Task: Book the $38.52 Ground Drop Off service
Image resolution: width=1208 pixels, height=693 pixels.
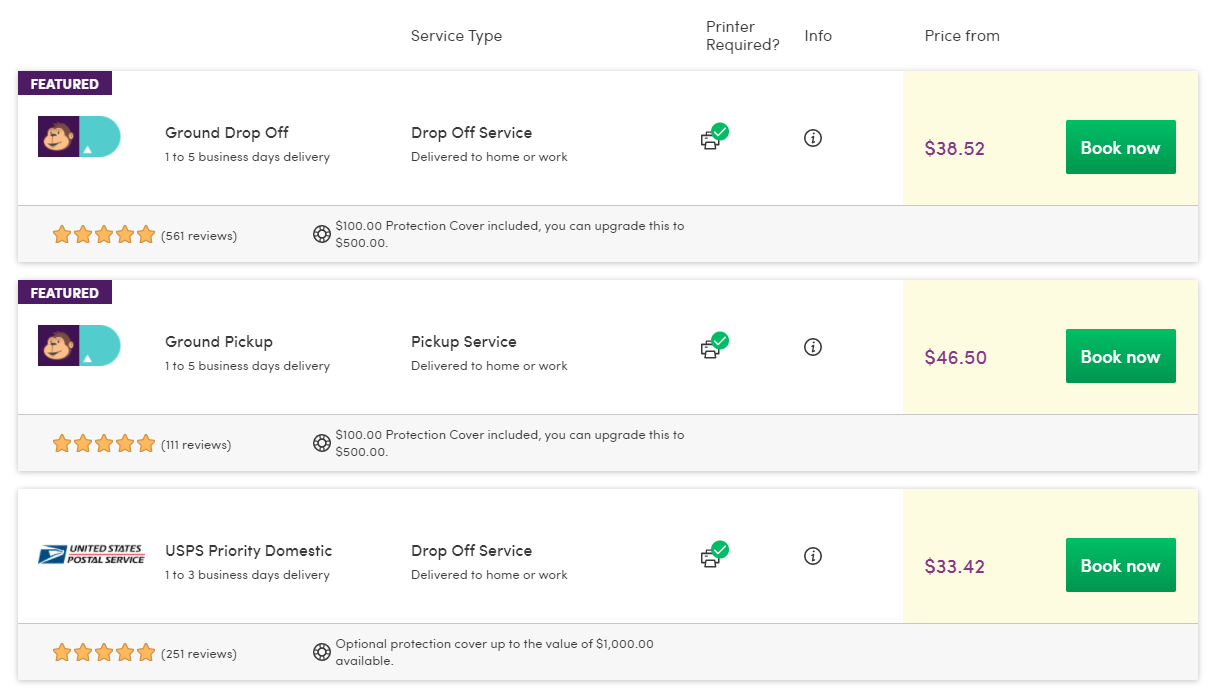Action: 1120,148
